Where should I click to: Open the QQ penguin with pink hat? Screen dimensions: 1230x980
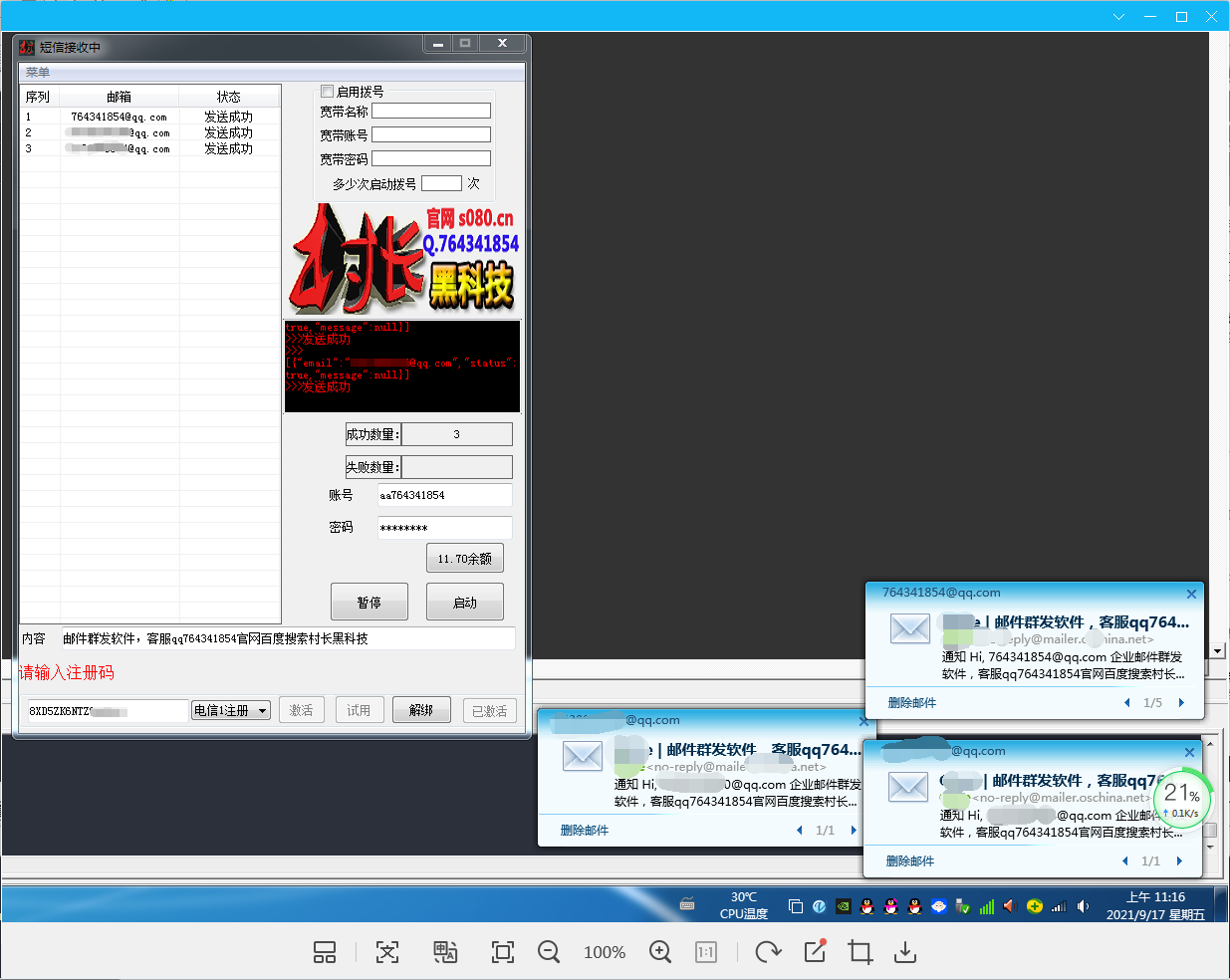tap(891, 906)
